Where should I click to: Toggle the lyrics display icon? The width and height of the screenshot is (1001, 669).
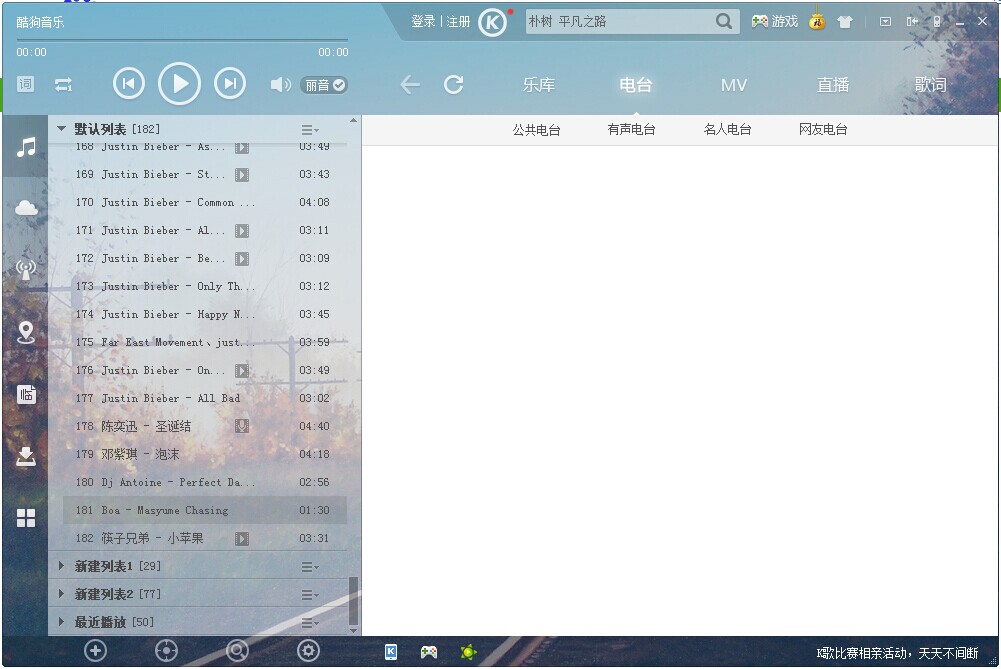pos(26,85)
